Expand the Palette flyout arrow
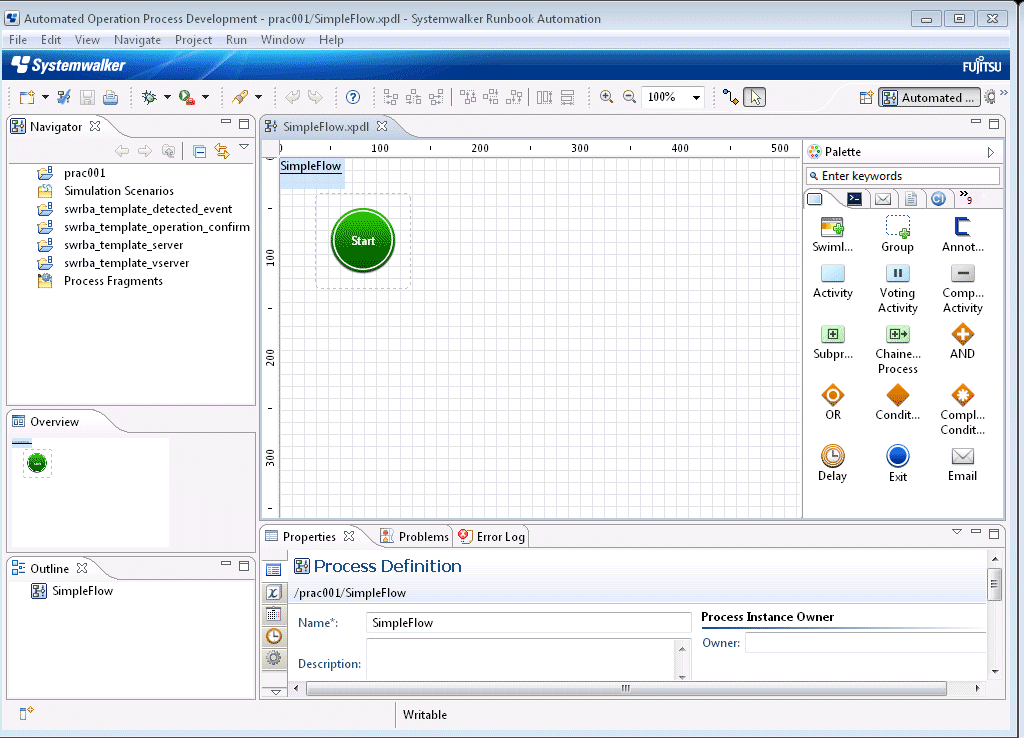 (991, 152)
